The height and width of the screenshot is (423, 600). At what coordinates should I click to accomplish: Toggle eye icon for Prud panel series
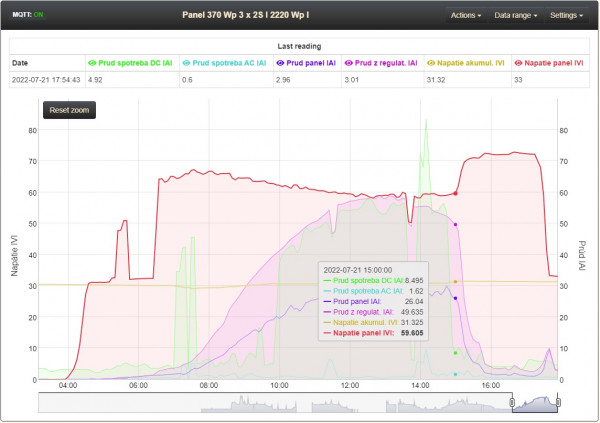pos(280,63)
